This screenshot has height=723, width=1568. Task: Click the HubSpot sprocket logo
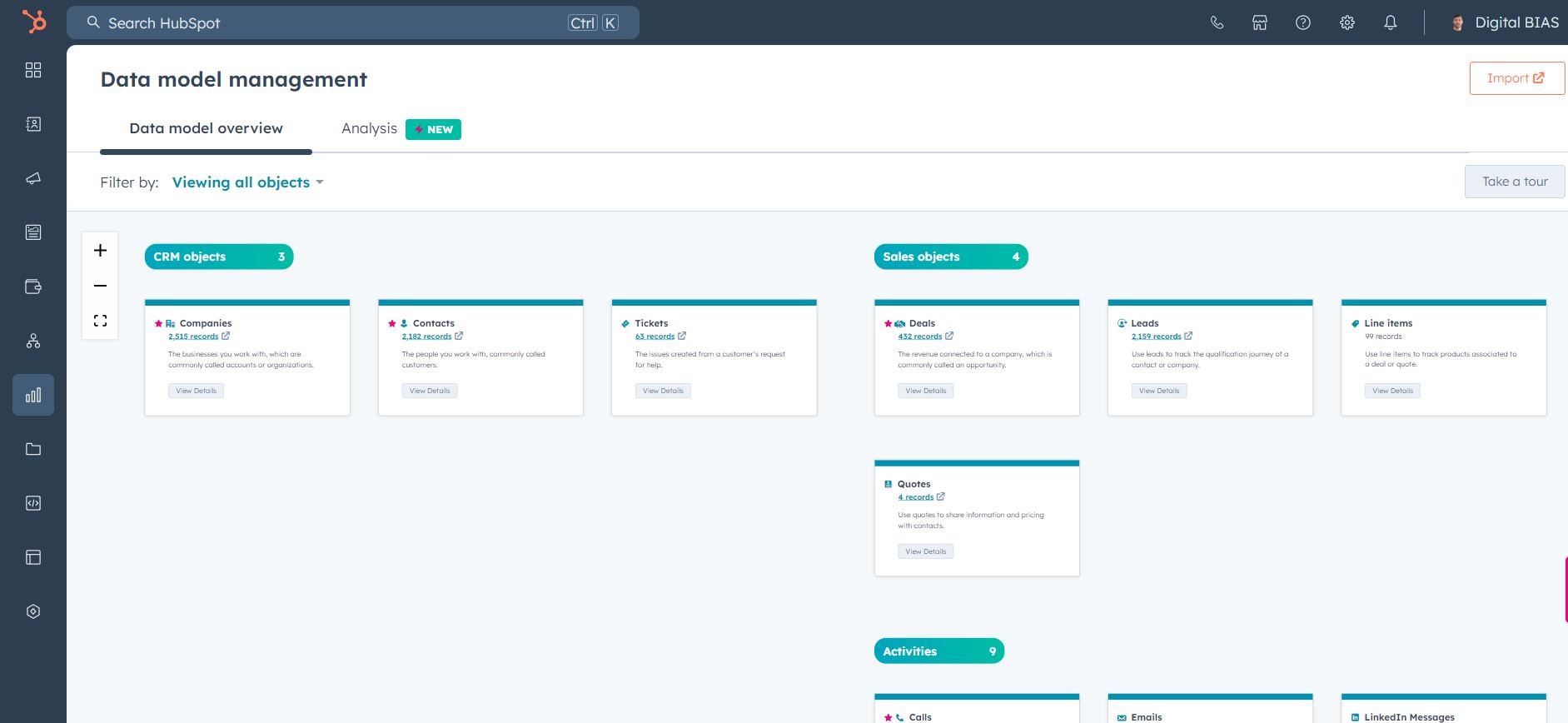(x=34, y=22)
